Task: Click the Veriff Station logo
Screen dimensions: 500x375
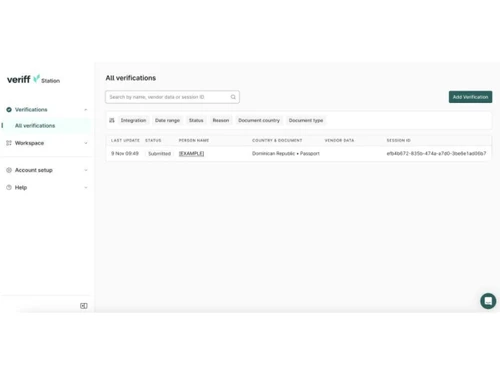Action: [x=33, y=79]
